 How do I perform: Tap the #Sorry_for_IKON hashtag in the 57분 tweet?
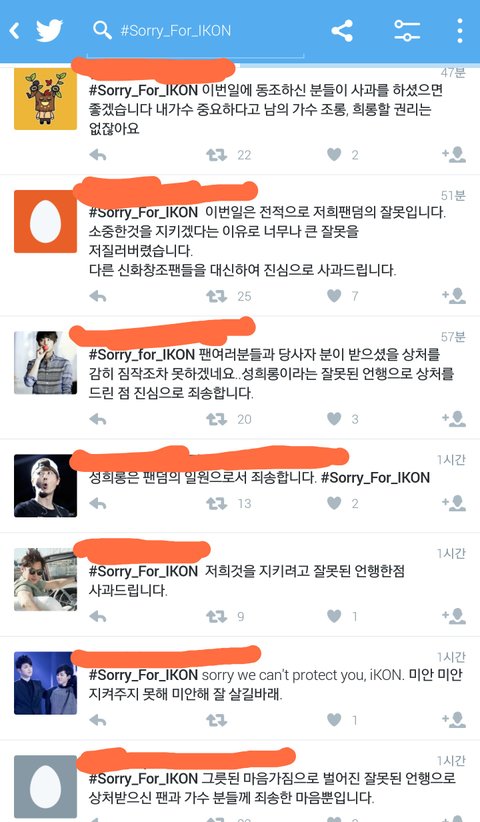pyautogui.click(x=142, y=355)
